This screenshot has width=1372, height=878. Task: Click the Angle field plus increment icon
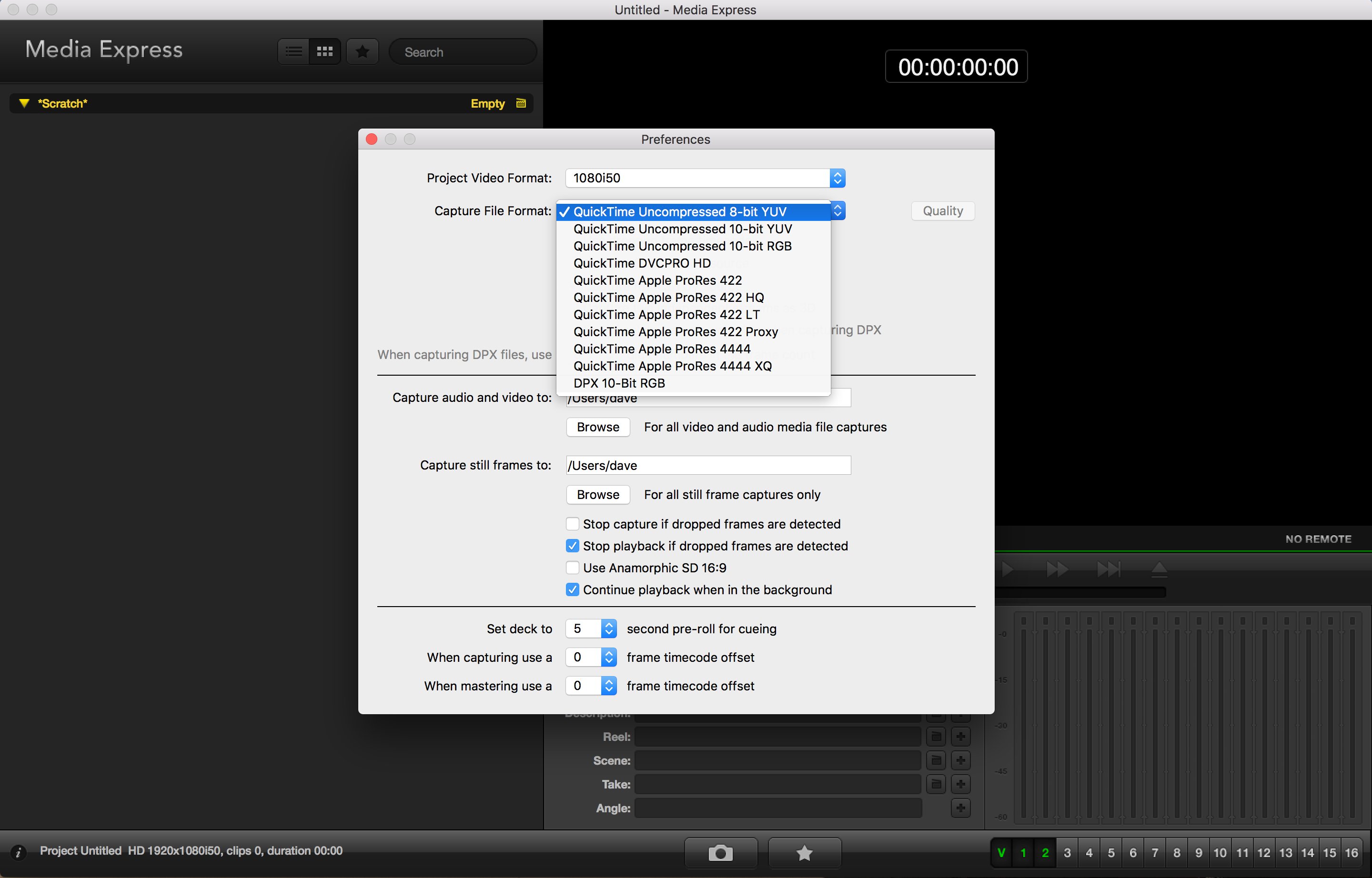pos(961,808)
